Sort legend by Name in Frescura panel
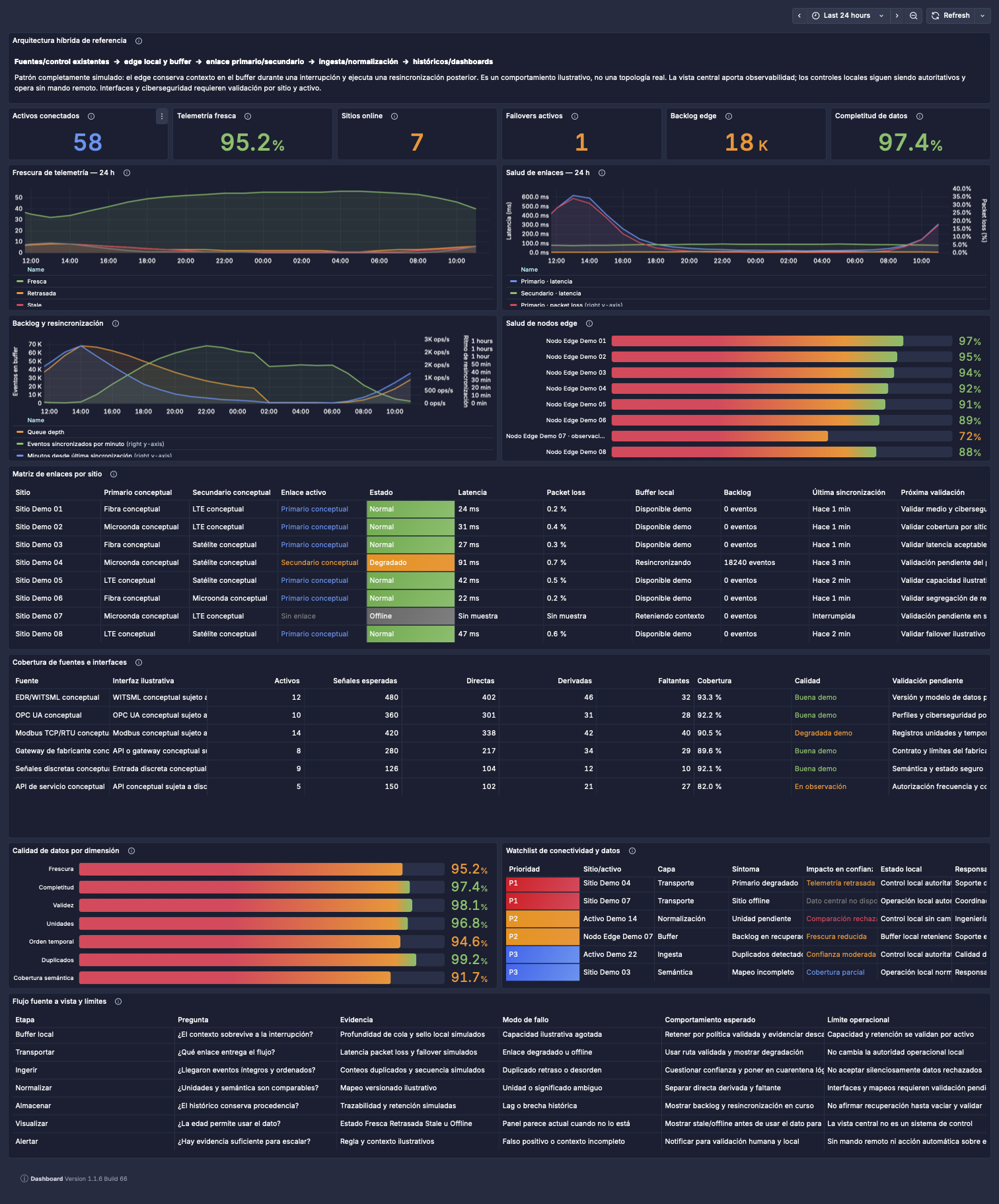 (36, 270)
